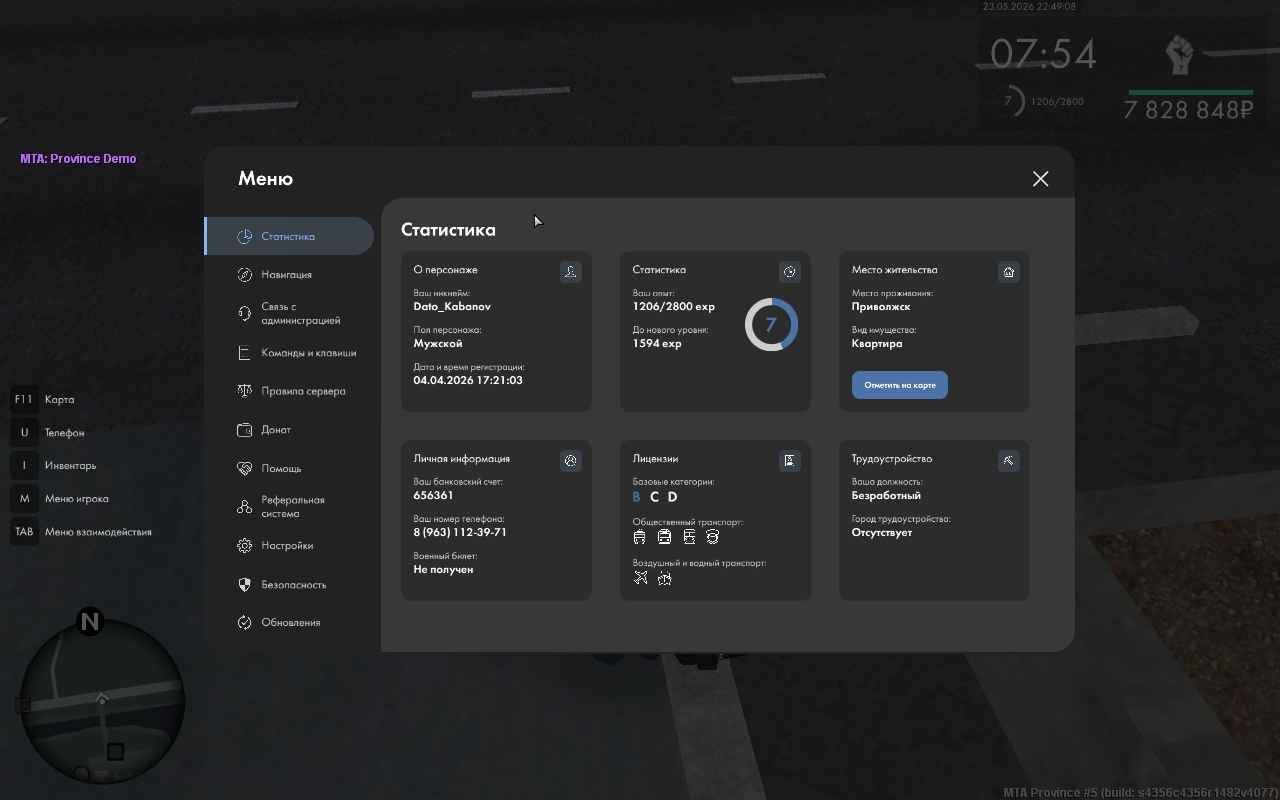This screenshot has width=1280, height=800.
Task: Click the pickaxe icon in Трудоустройство card
Action: pos(1008,460)
